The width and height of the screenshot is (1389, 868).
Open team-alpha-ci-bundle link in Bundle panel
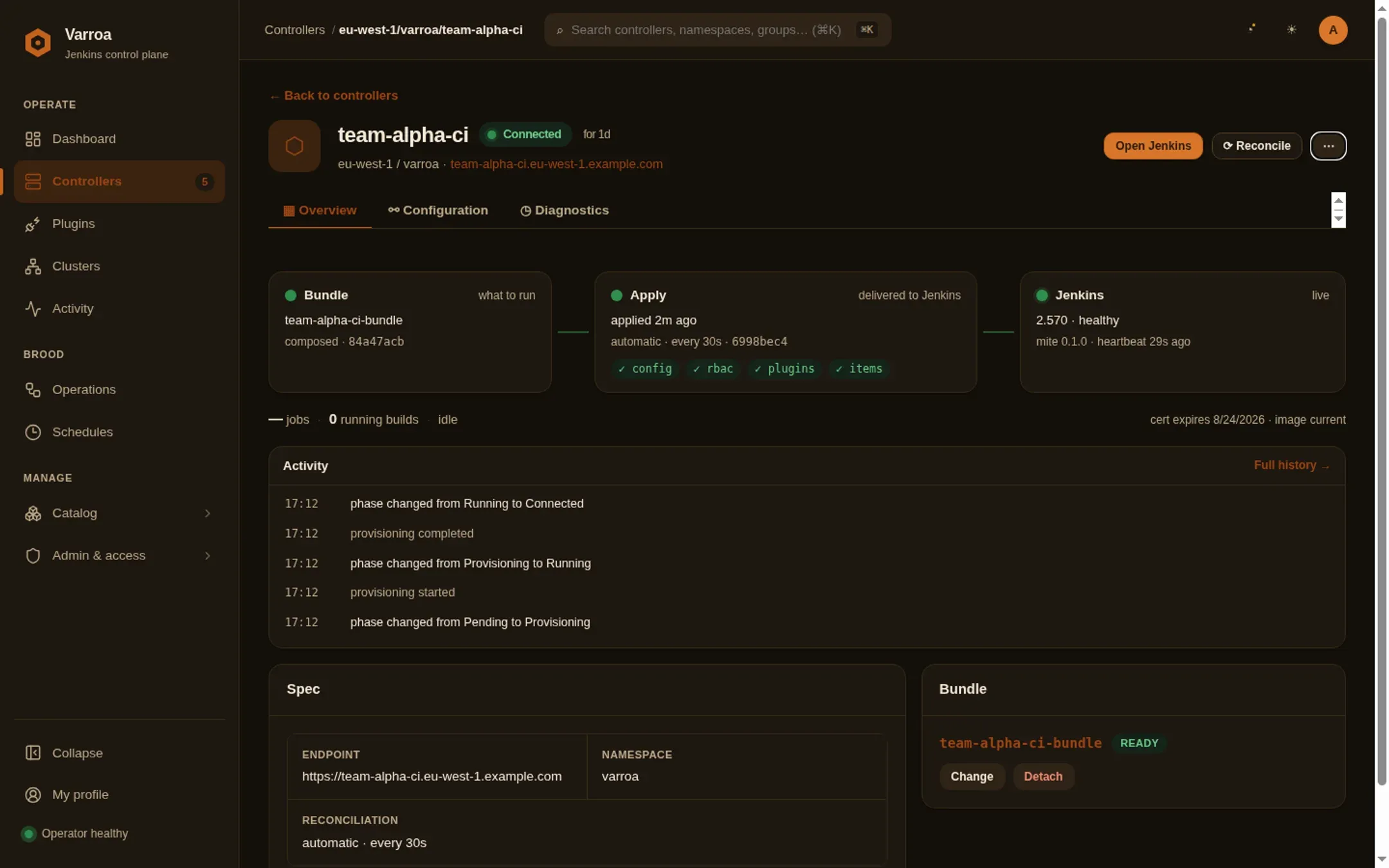(1020, 743)
